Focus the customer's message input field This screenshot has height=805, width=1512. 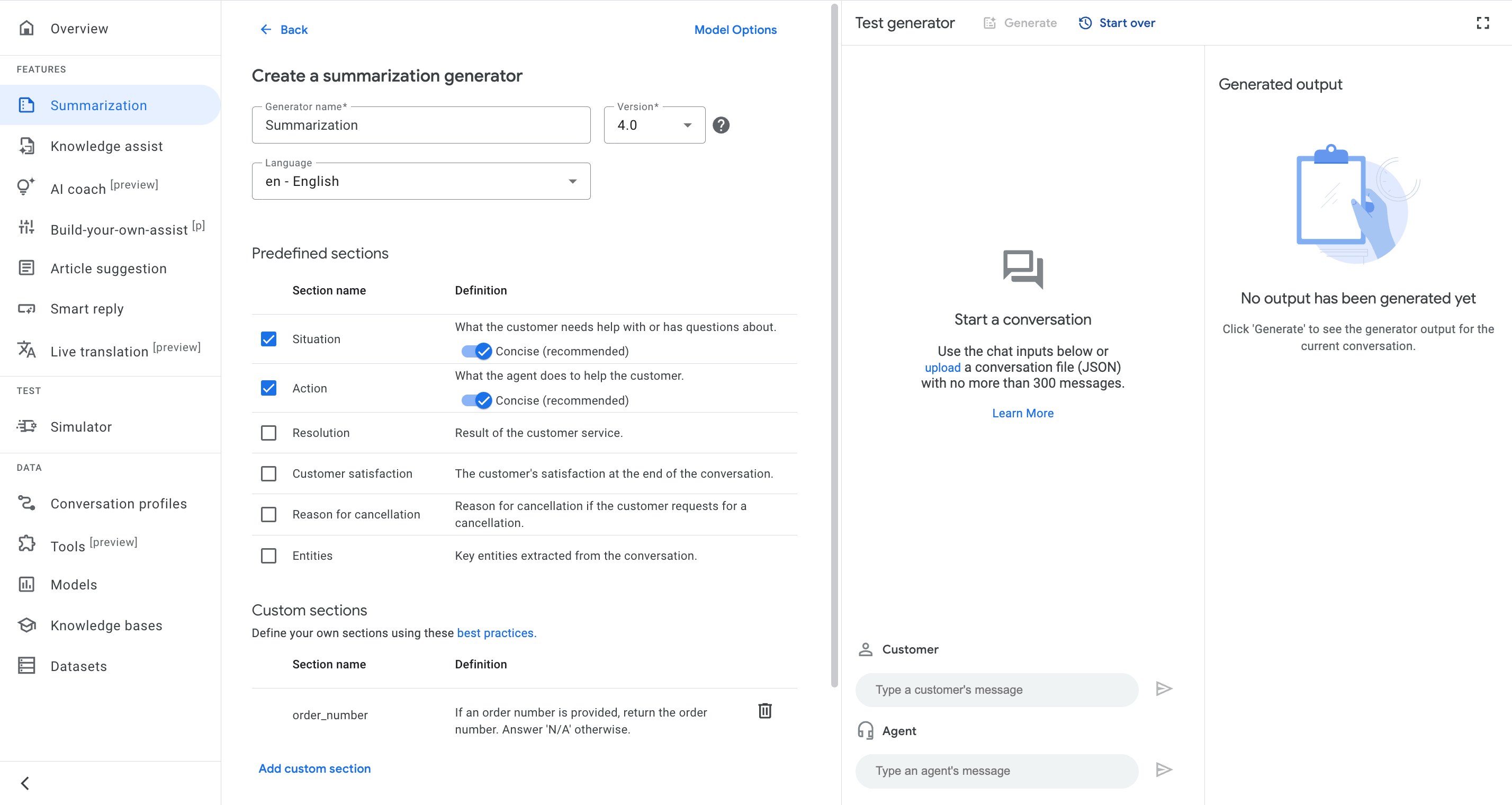point(996,690)
